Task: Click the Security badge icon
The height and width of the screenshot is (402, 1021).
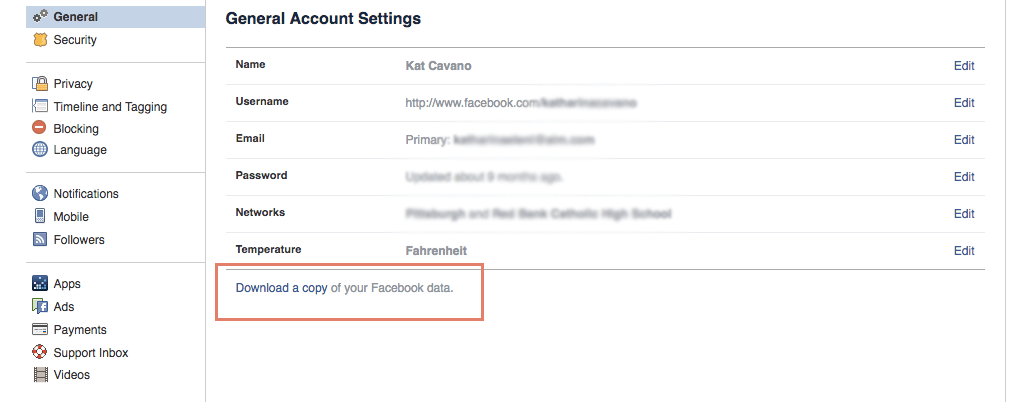Action: (40, 40)
